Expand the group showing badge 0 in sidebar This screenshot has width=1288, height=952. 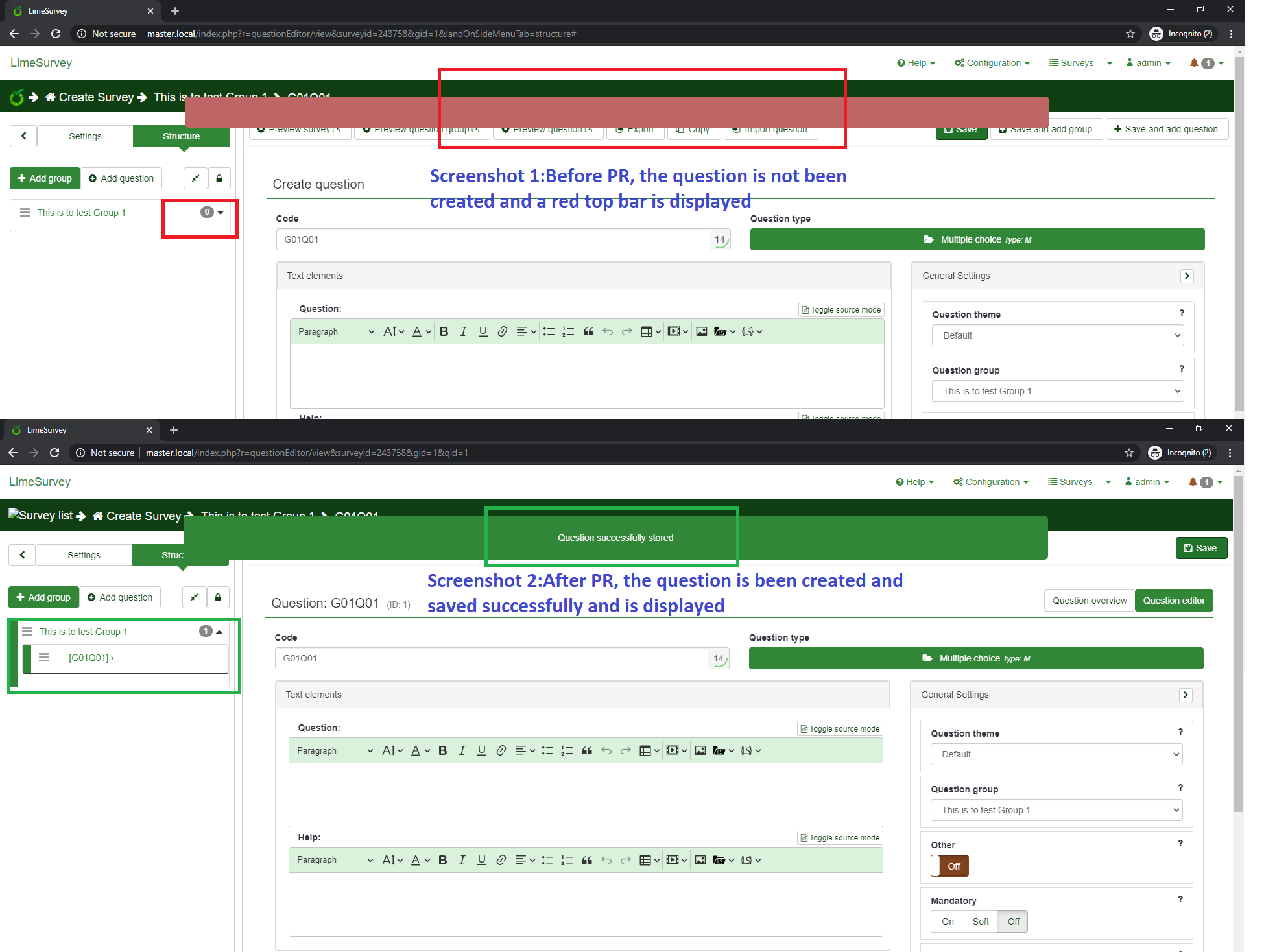[221, 213]
